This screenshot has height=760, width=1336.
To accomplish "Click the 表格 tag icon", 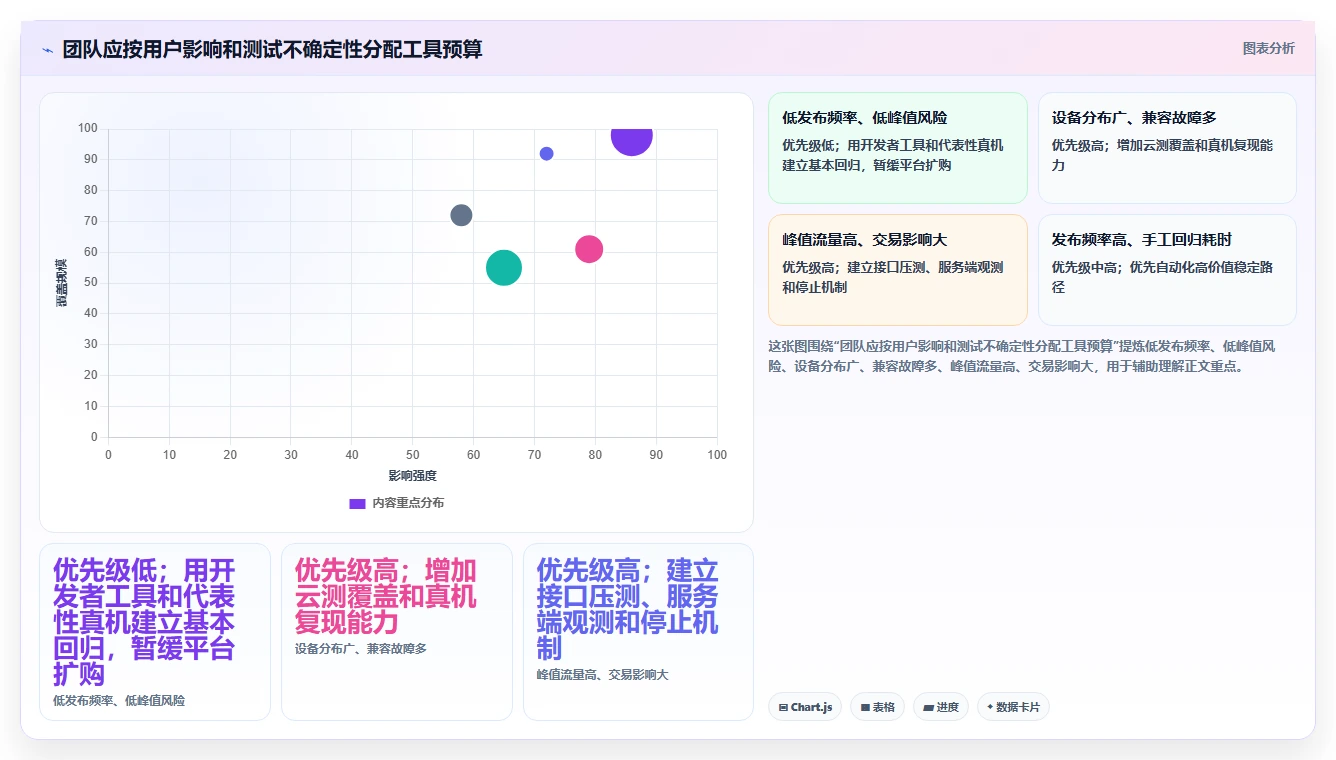I will click(865, 707).
